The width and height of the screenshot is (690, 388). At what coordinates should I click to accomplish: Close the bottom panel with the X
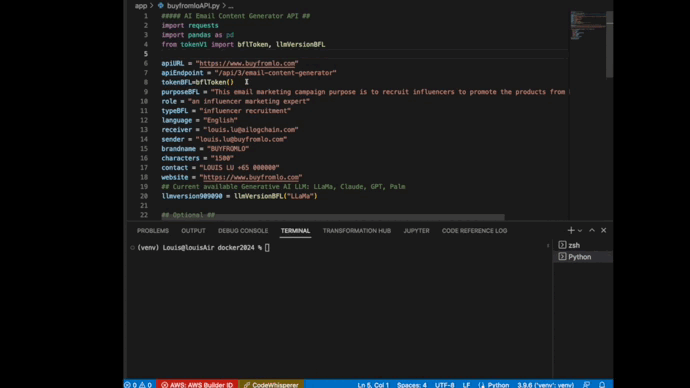(x=604, y=231)
